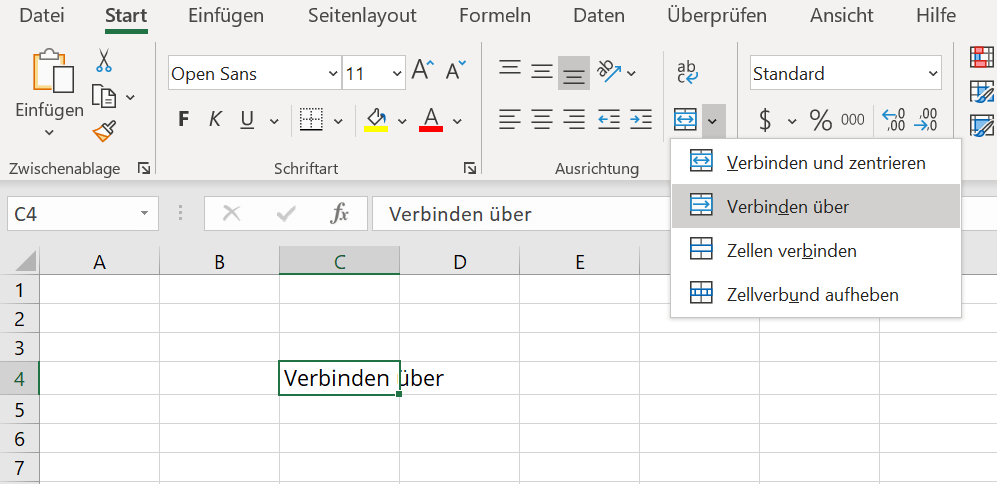Click the increase indent icon

[x=640, y=120]
